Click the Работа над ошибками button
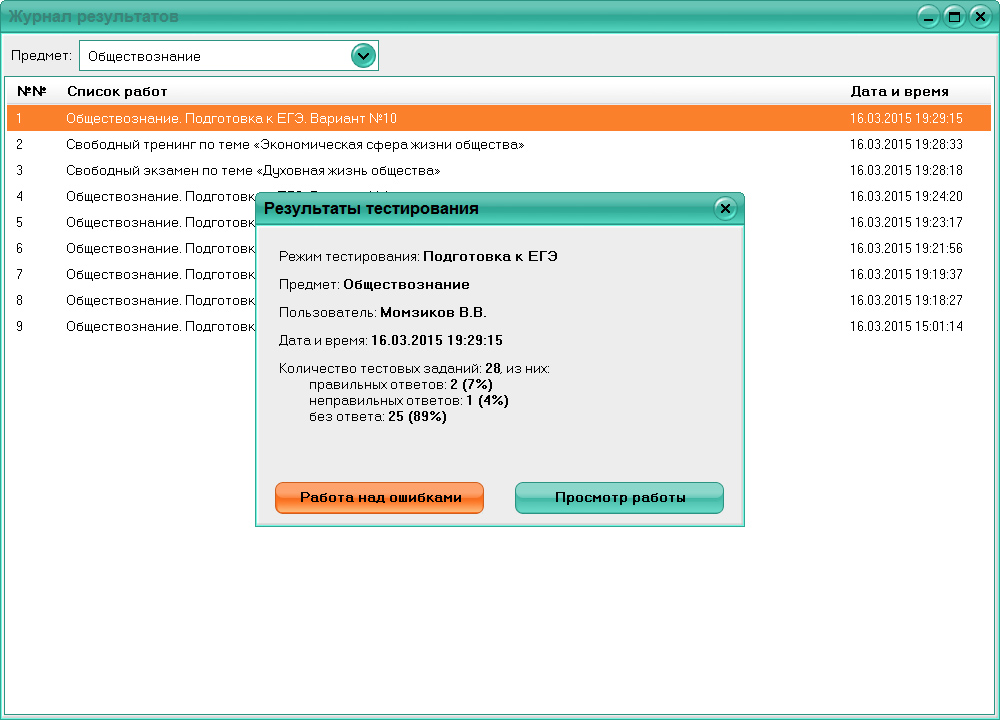1000x721 pixels. coord(379,497)
